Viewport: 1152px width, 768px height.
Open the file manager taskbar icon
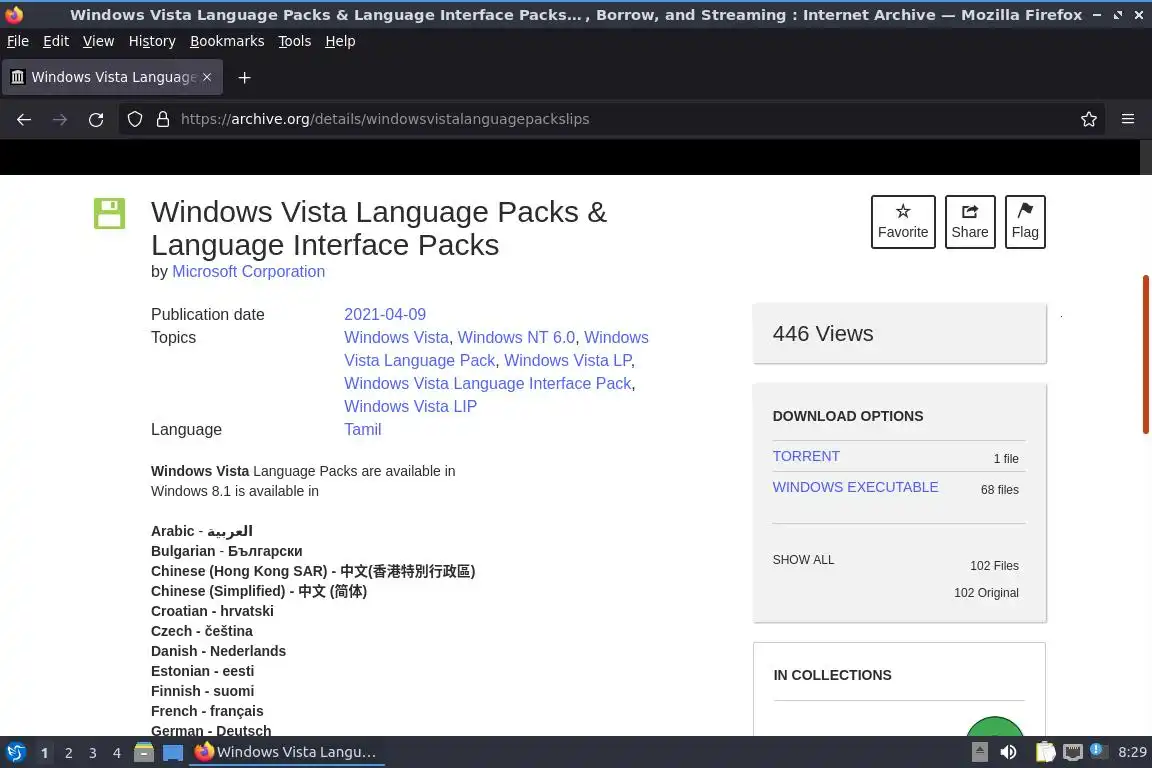coord(144,752)
